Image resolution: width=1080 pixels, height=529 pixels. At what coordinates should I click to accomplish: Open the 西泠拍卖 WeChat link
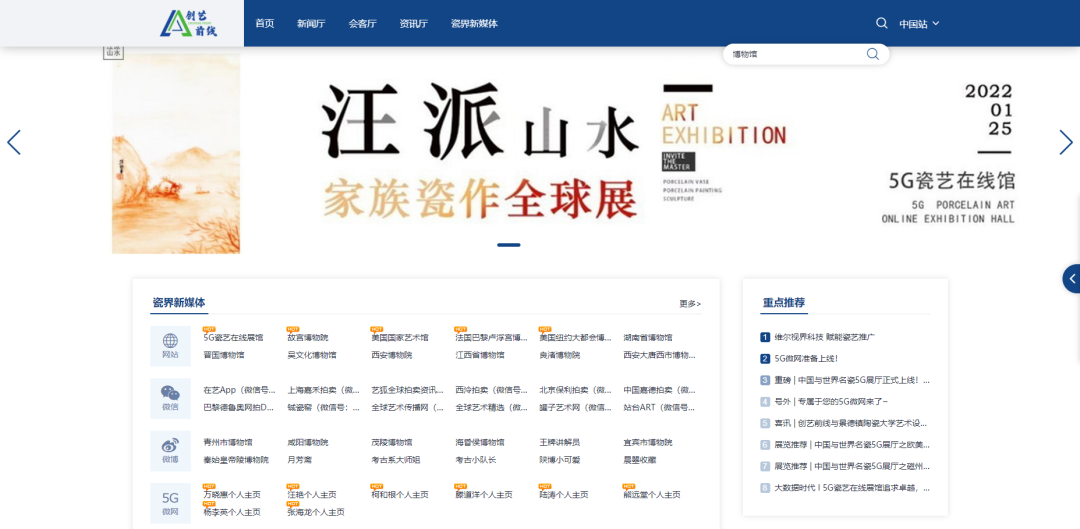pos(491,390)
